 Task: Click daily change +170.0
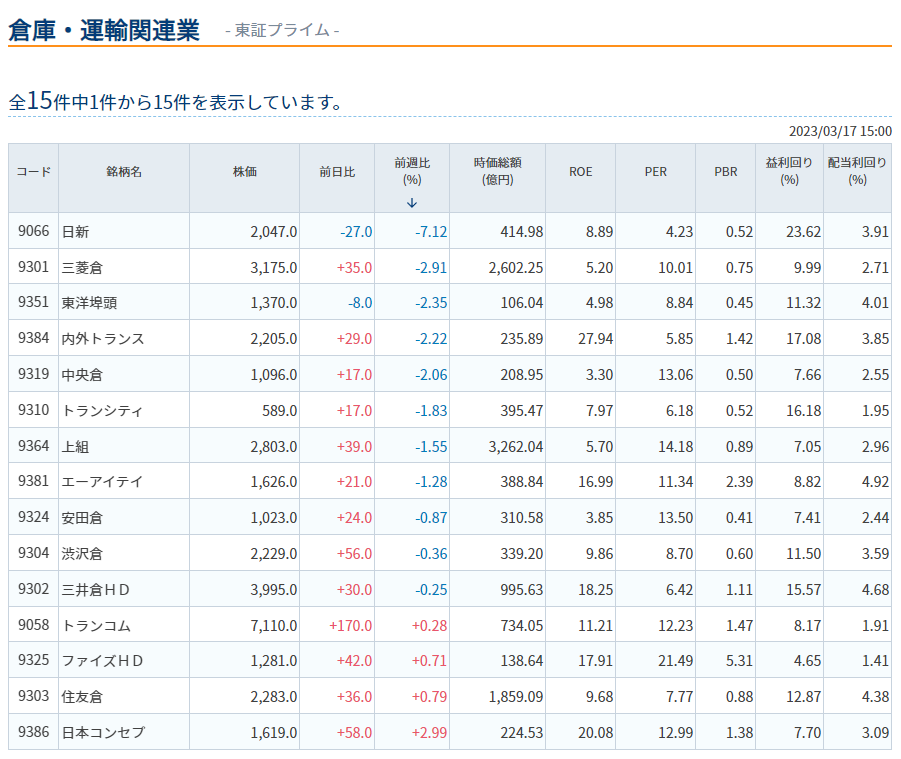(351, 626)
